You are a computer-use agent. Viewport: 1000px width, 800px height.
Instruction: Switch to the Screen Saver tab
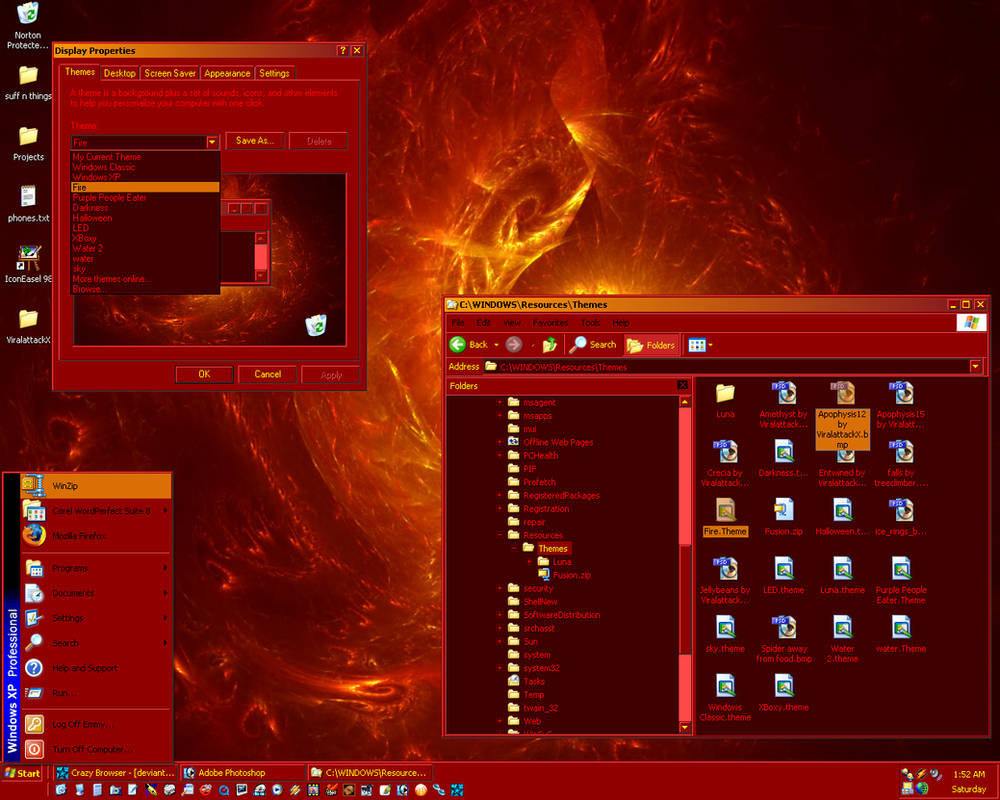point(170,73)
